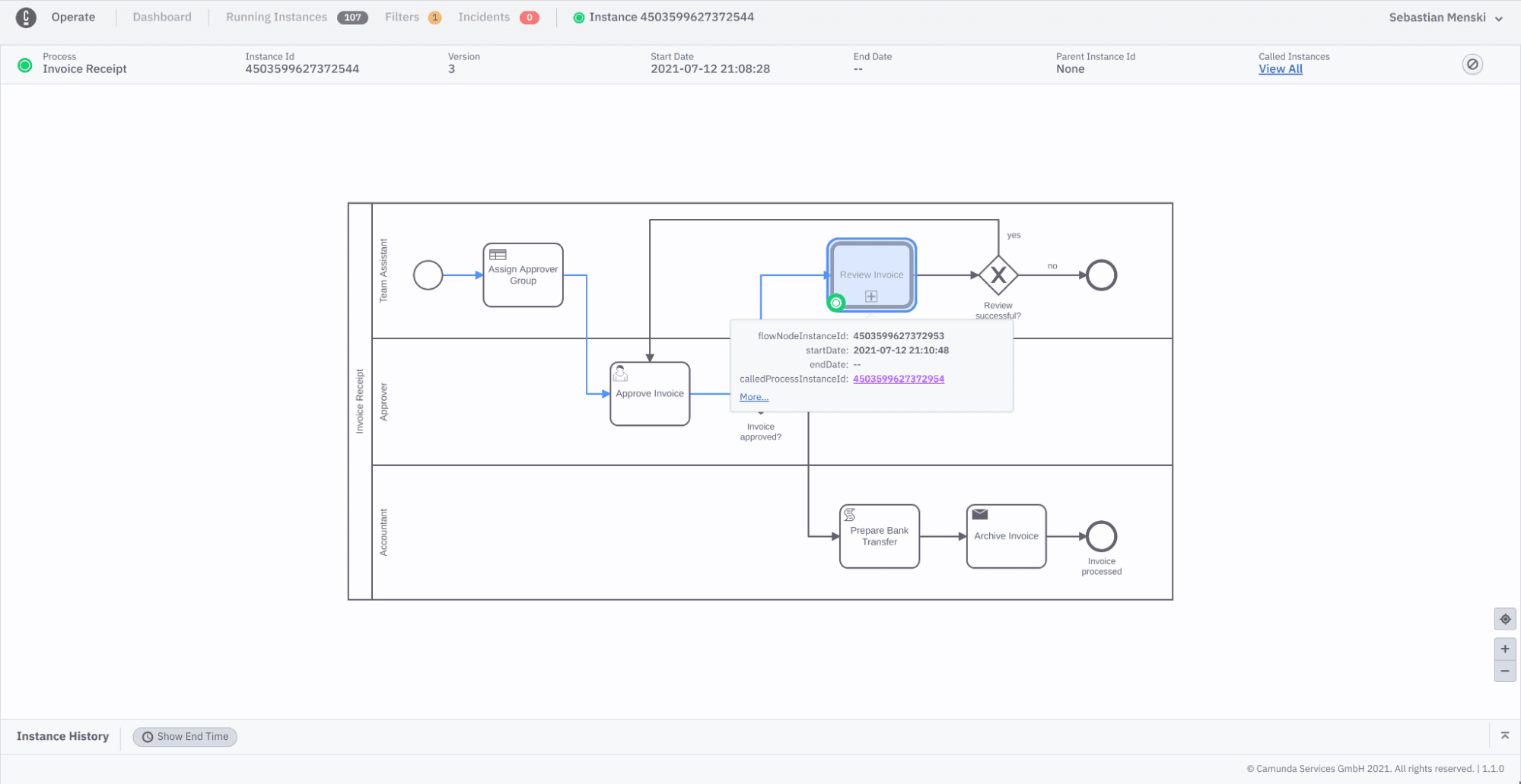Click the call activity plus marker
The width and height of the screenshot is (1521, 784).
pos(871,297)
